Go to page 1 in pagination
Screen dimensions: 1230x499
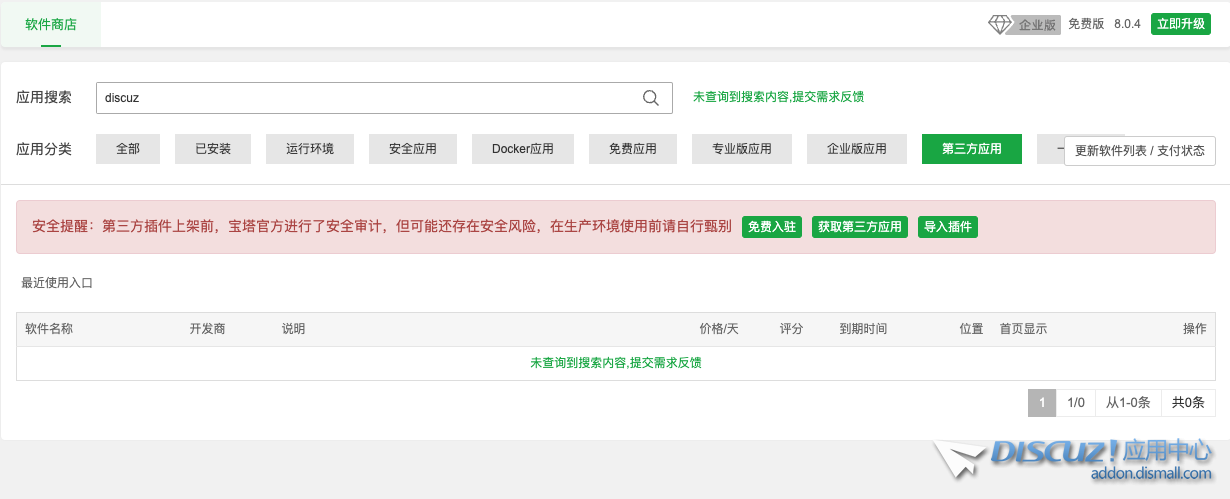pos(1041,403)
